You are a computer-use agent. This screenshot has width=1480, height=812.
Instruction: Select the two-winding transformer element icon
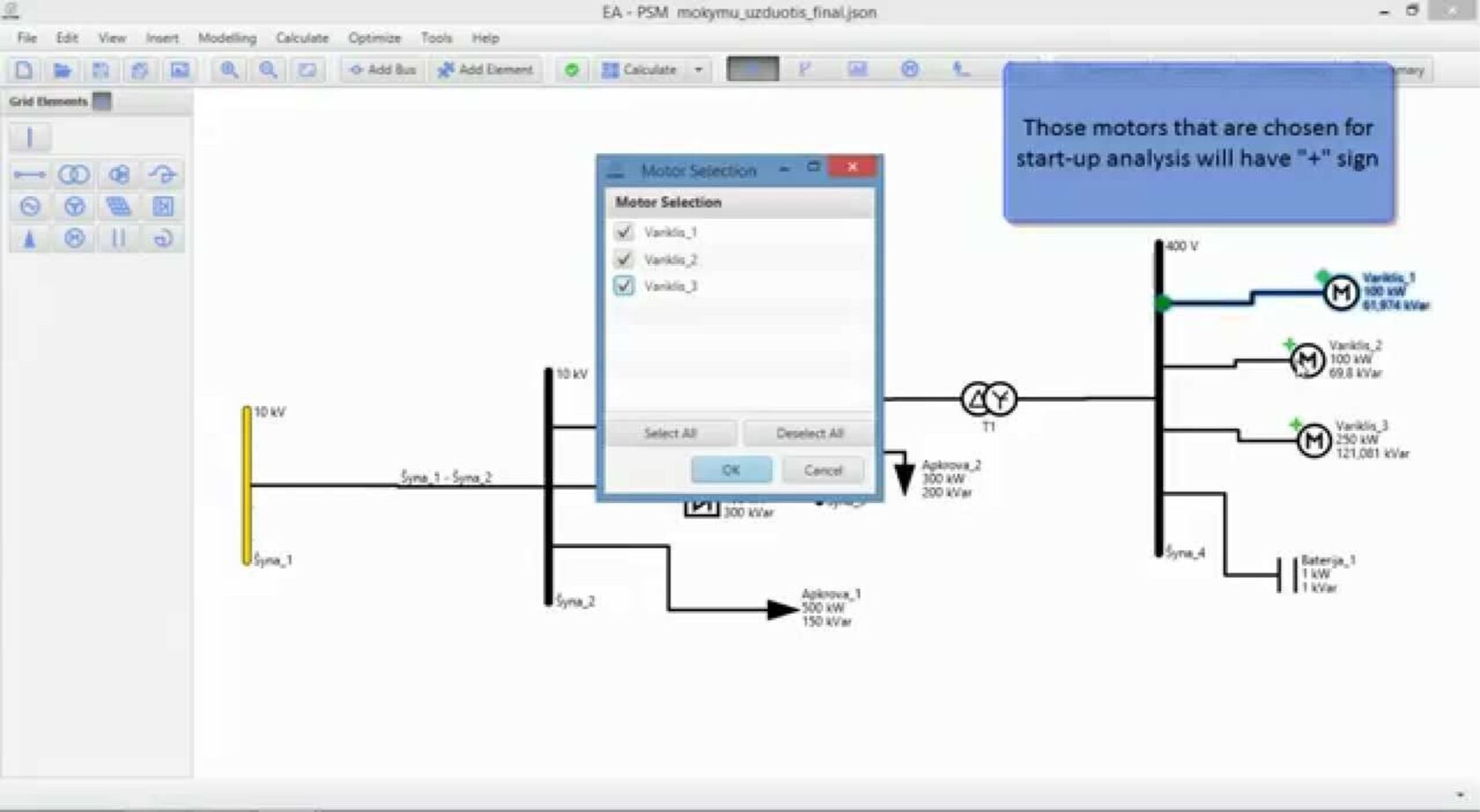point(74,174)
